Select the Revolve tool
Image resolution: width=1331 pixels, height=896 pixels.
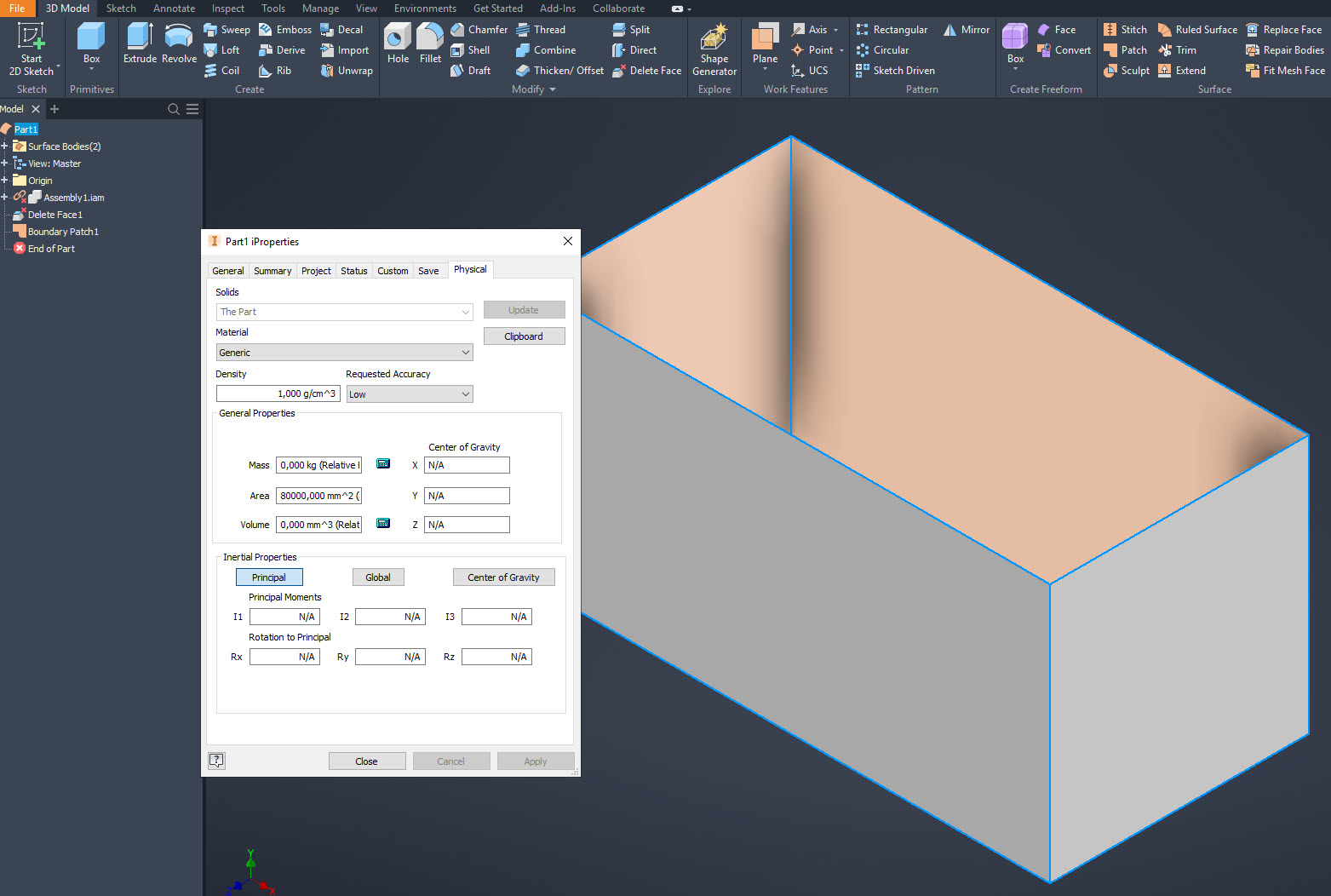pos(179,43)
